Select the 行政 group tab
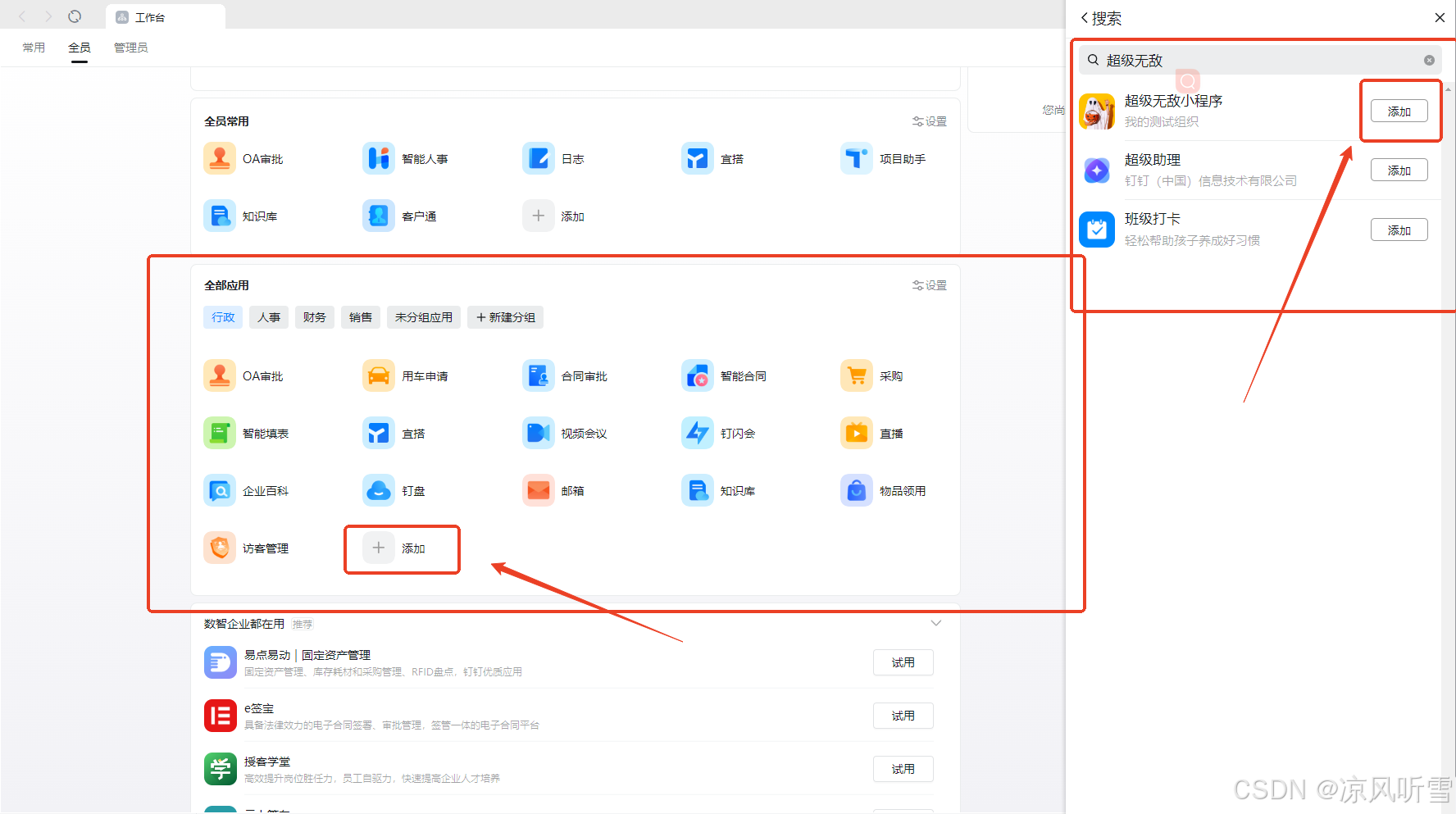 click(223, 317)
